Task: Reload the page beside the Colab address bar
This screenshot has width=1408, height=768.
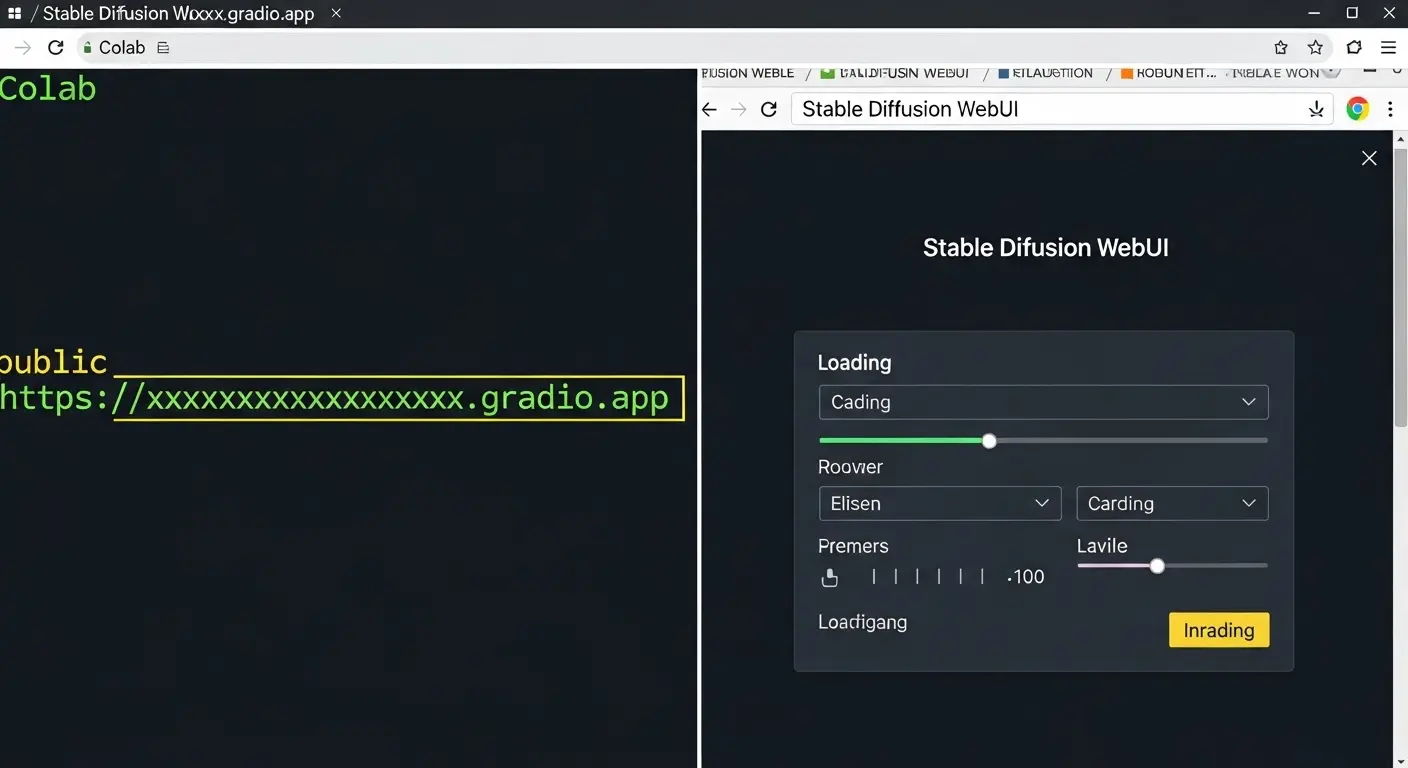Action: [x=56, y=47]
